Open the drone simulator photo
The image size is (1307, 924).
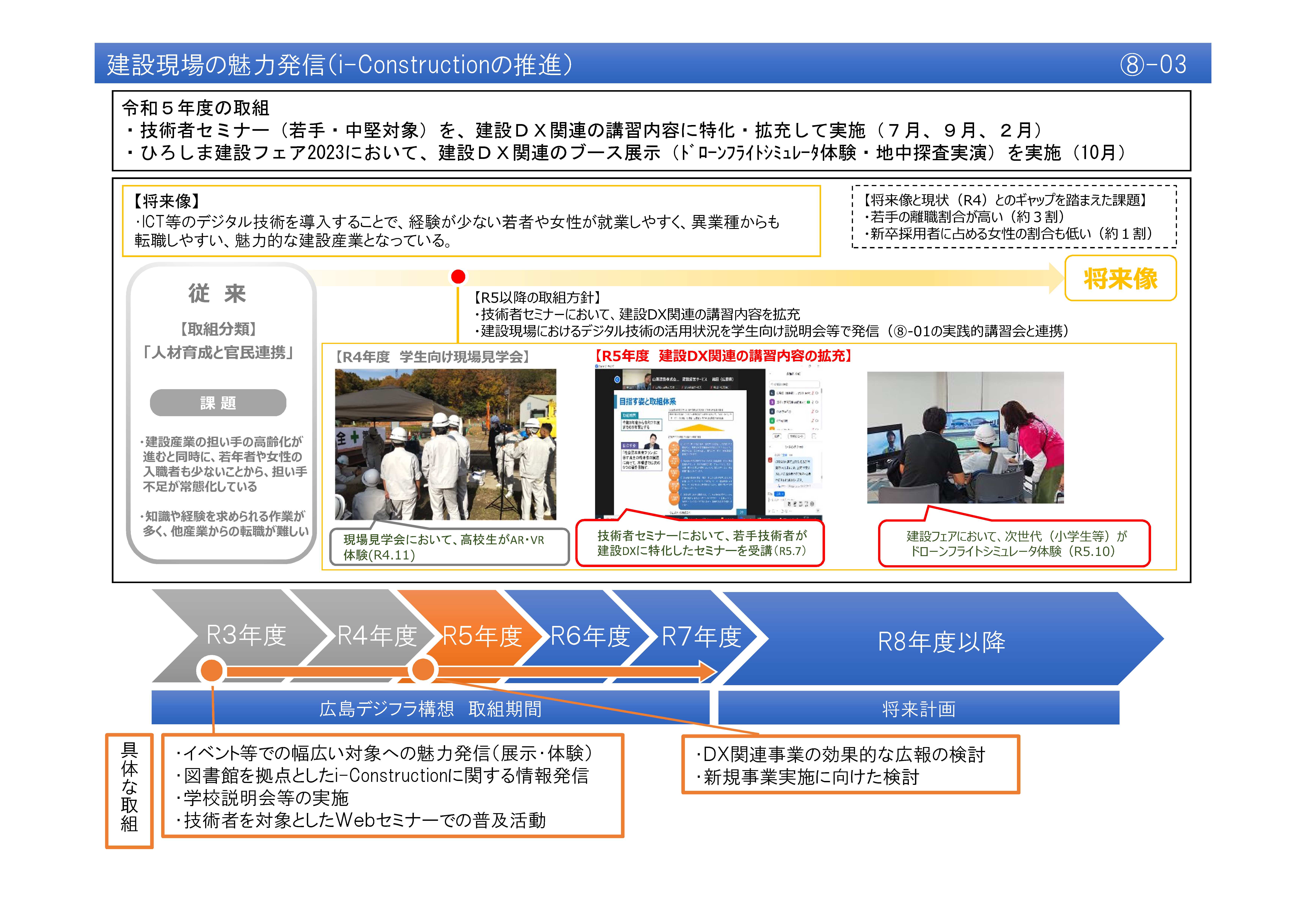pyautogui.click(x=965, y=437)
